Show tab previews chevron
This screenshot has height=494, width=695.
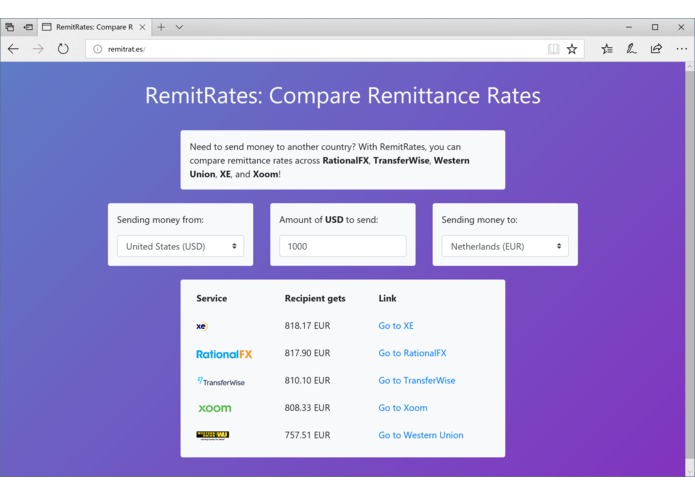(179, 27)
